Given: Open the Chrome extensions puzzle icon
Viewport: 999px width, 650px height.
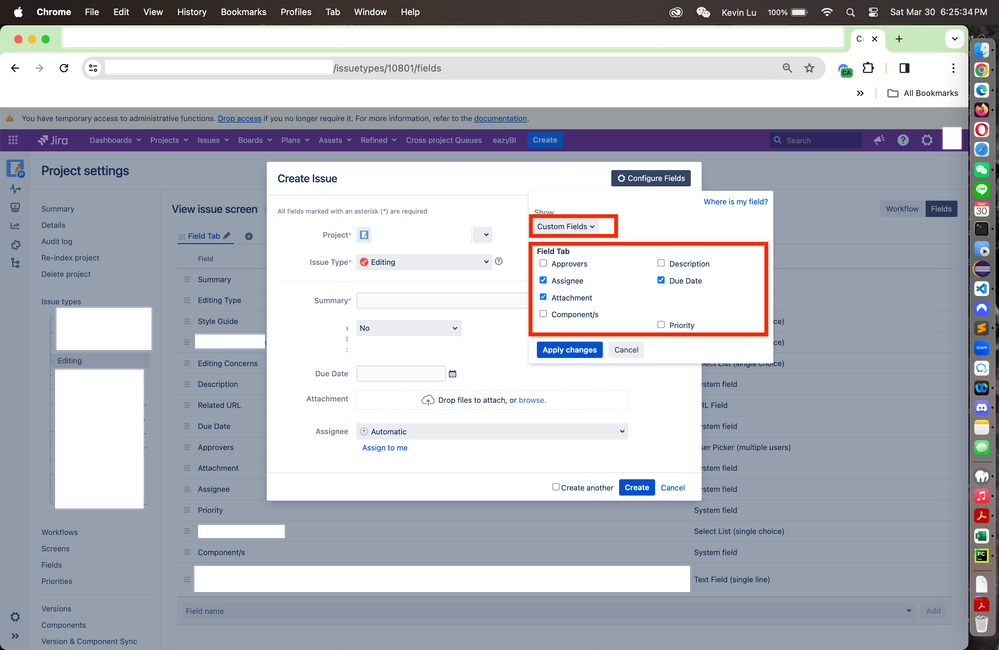Looking at the screenshot, I should (x=868, y=68).
